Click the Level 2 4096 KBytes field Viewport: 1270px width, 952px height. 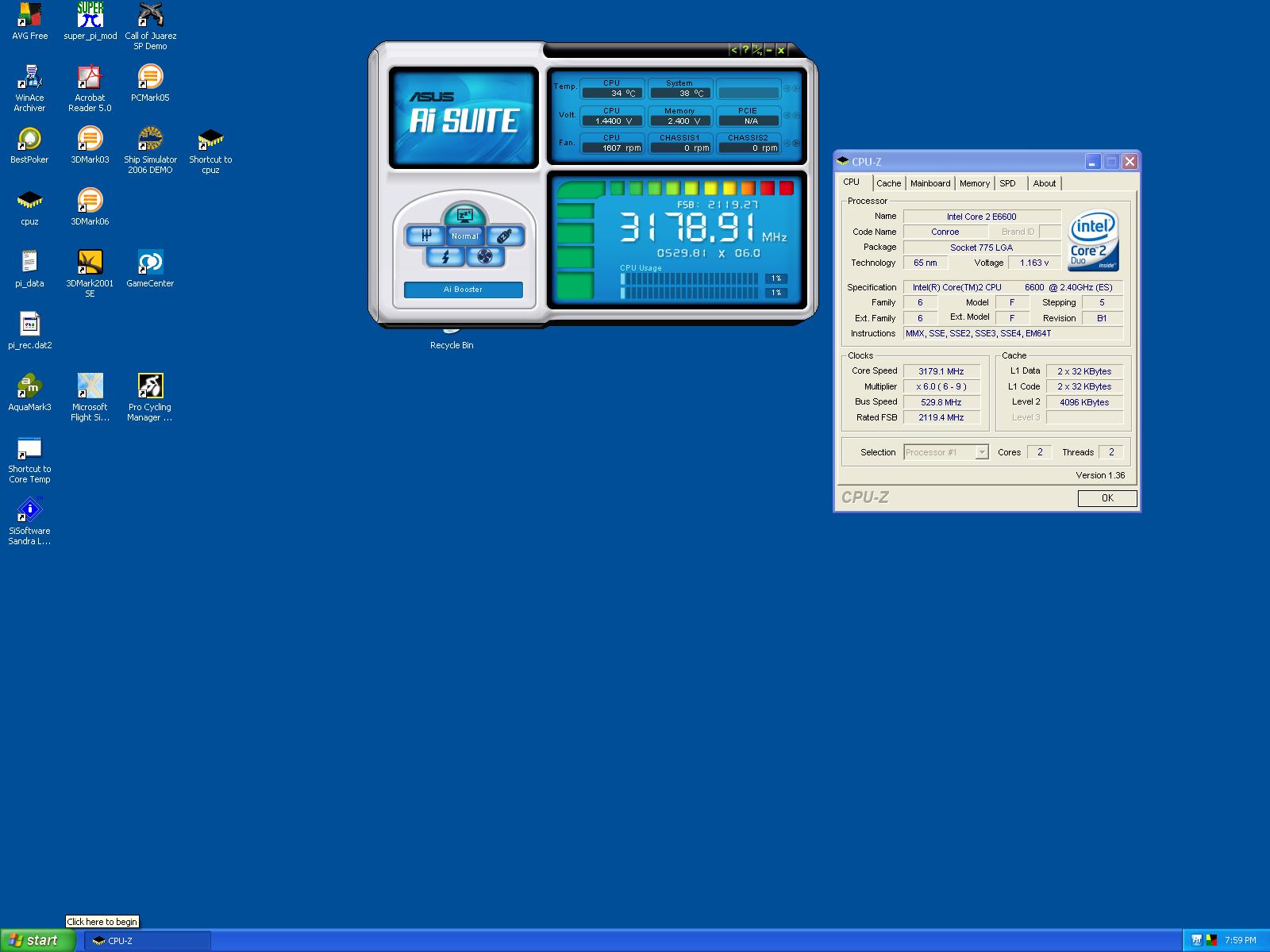[1084, 402]
